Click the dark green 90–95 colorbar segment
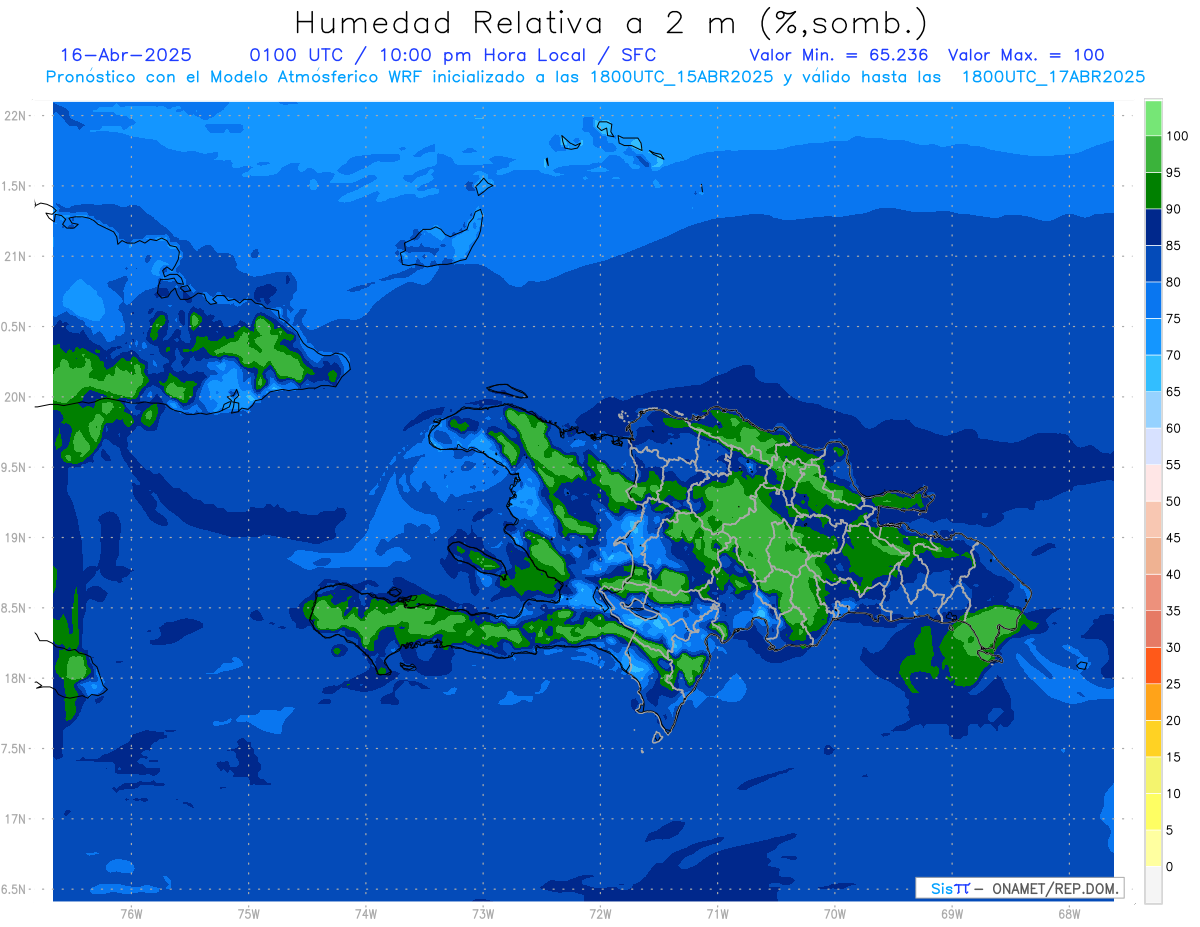 (x=1153, y=190)
